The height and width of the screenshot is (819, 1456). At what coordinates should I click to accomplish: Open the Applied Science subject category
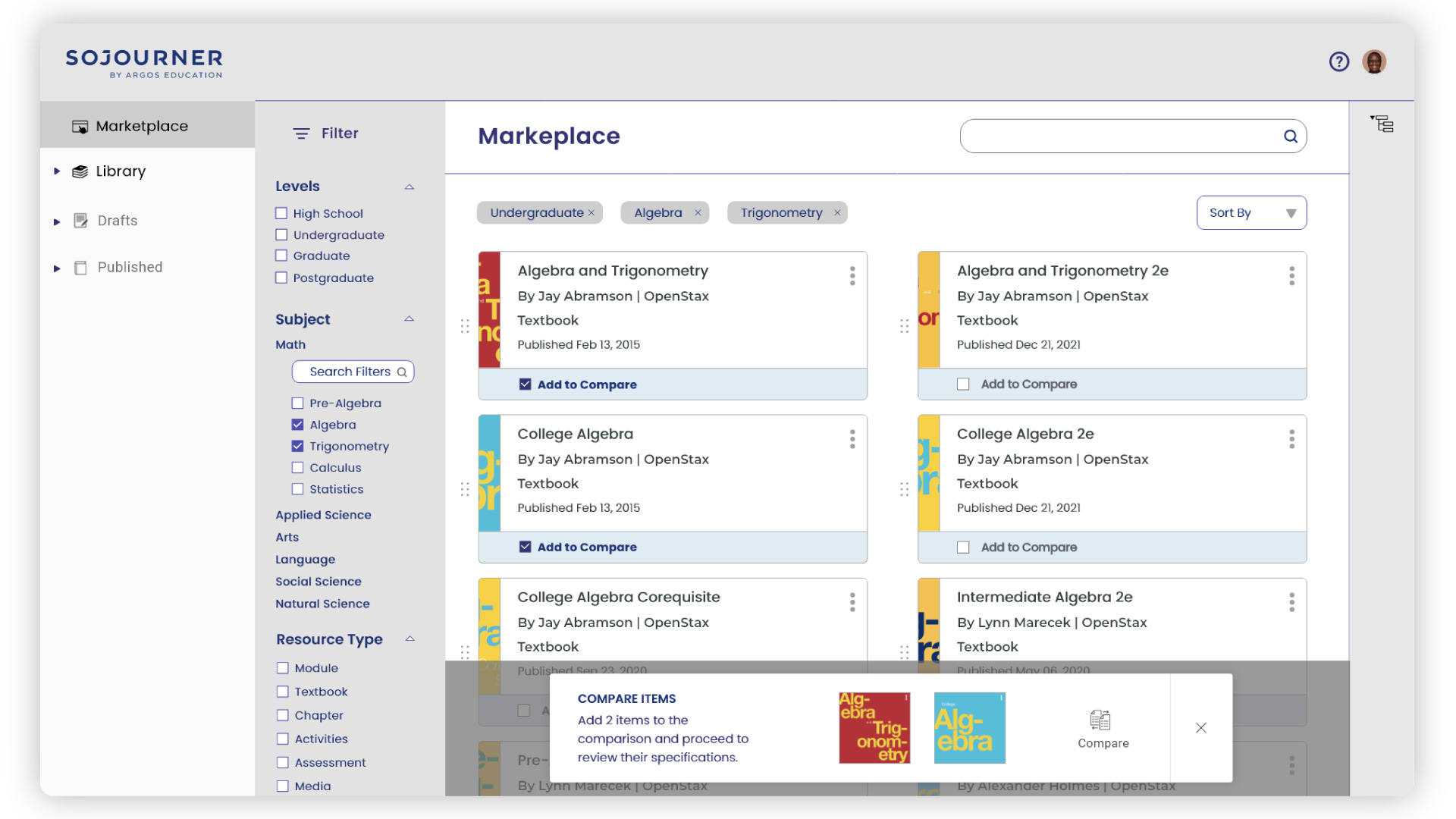(x=323, y=515)
